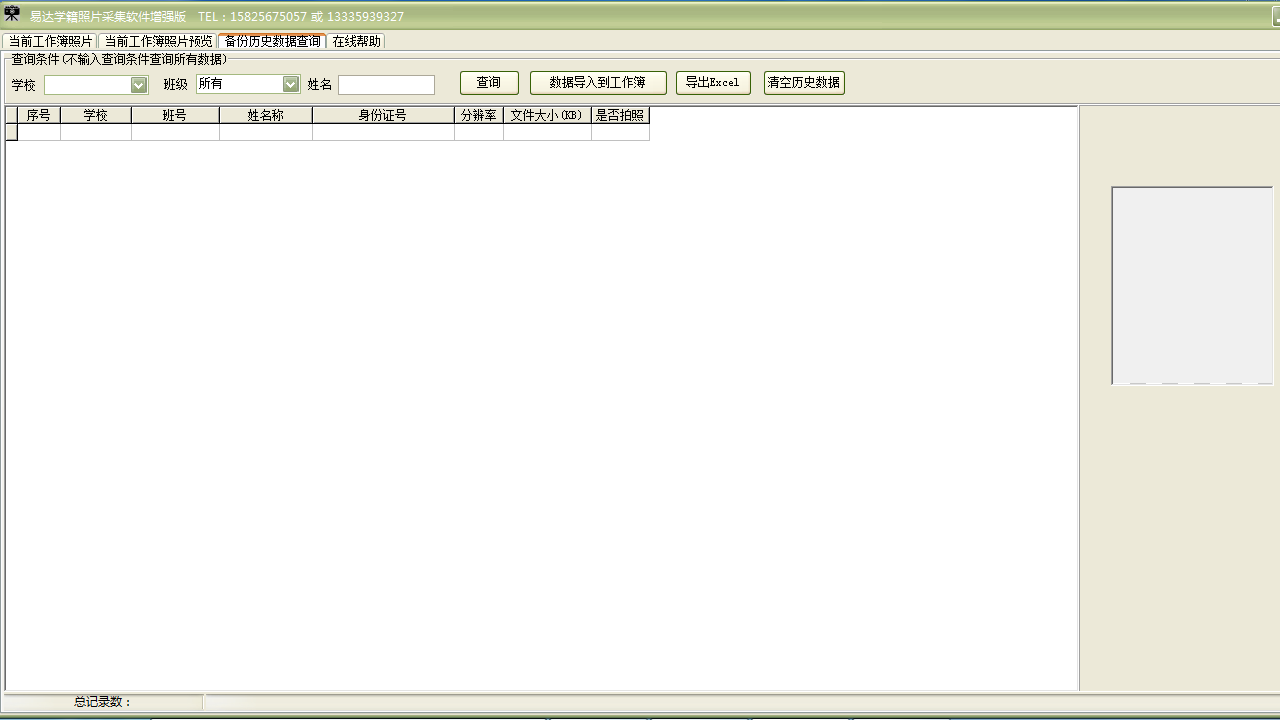Expand the 学校 filter dropdown
This screenshot has width=1280, height=720.
[139, 85]
